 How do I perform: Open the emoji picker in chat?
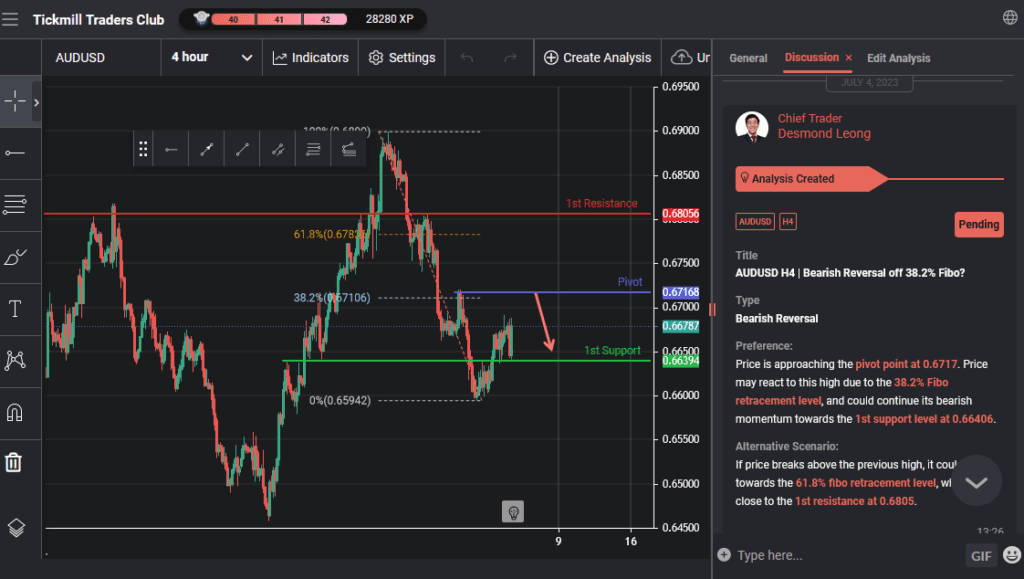click(x=1011, y=555)
